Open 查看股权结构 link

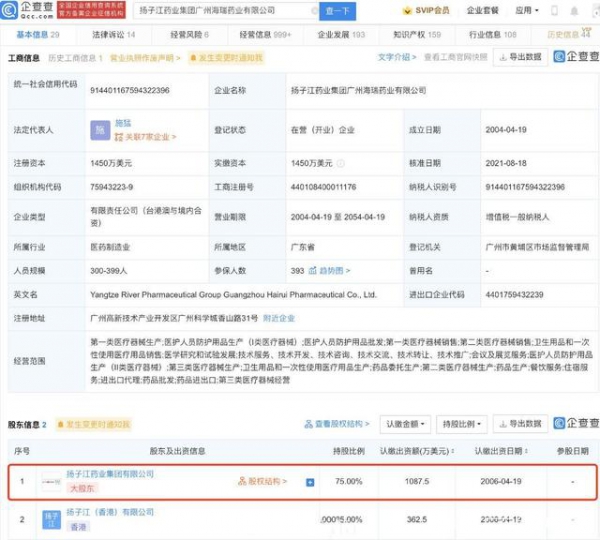[337, 424]
